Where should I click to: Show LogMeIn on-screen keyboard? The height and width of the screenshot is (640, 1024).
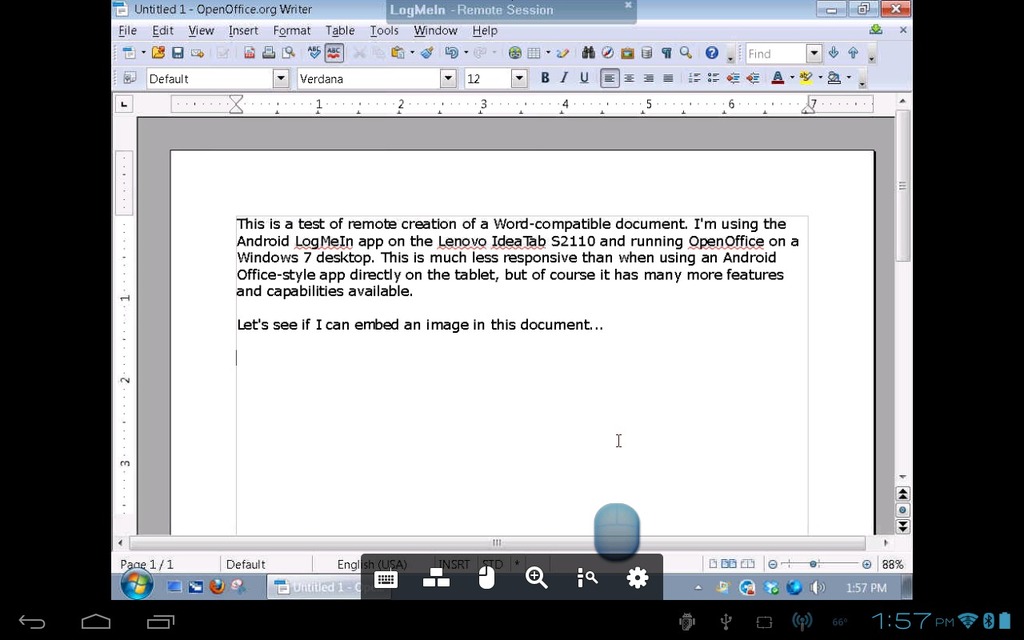click(x=385, y=578)
